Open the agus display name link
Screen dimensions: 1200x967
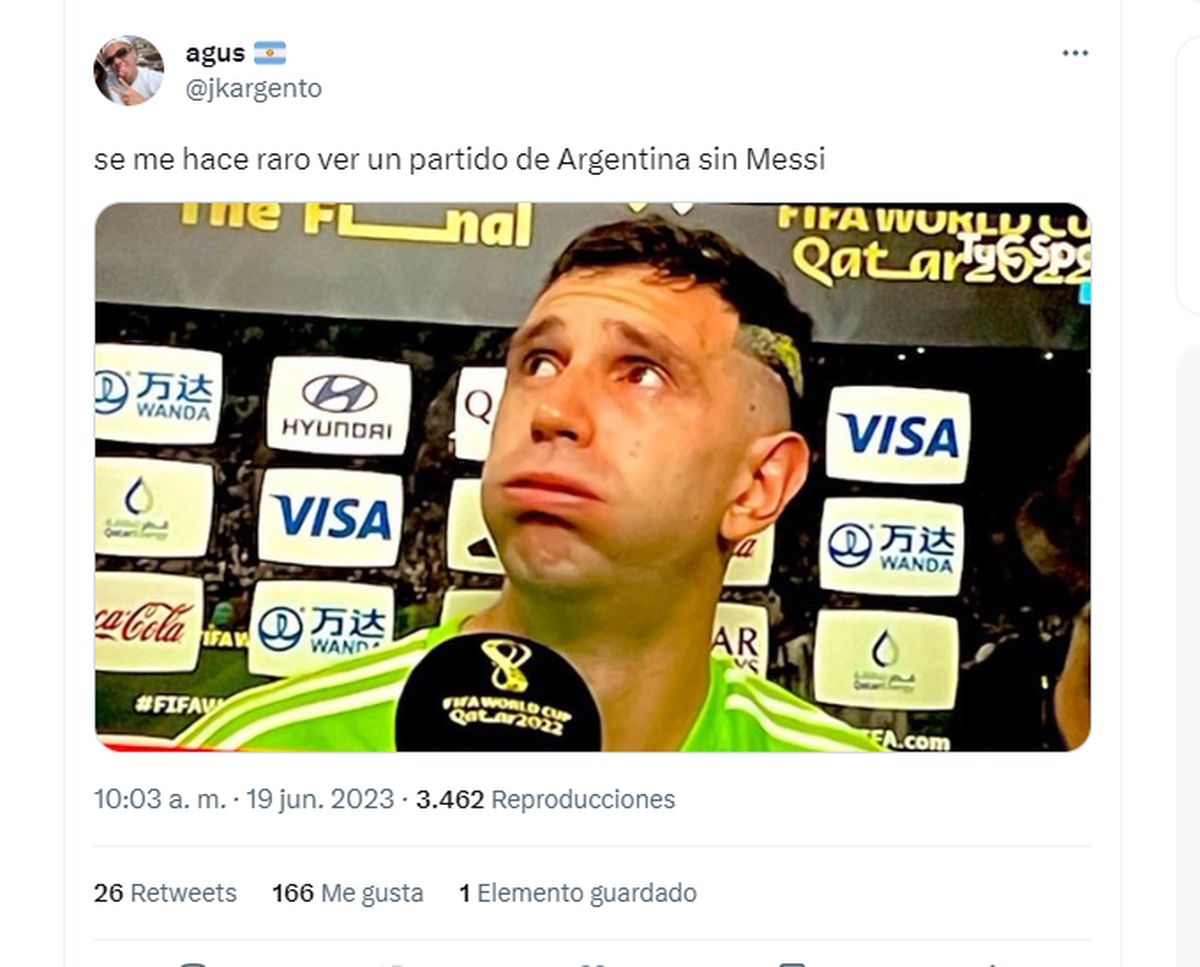[x=215, y=53]
